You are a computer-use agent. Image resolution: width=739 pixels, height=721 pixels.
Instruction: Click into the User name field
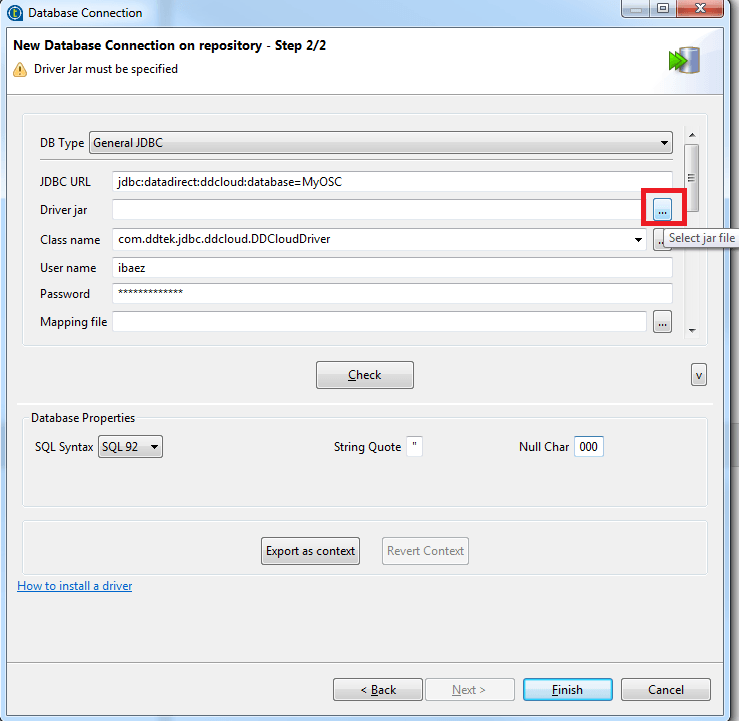point(392,268)
